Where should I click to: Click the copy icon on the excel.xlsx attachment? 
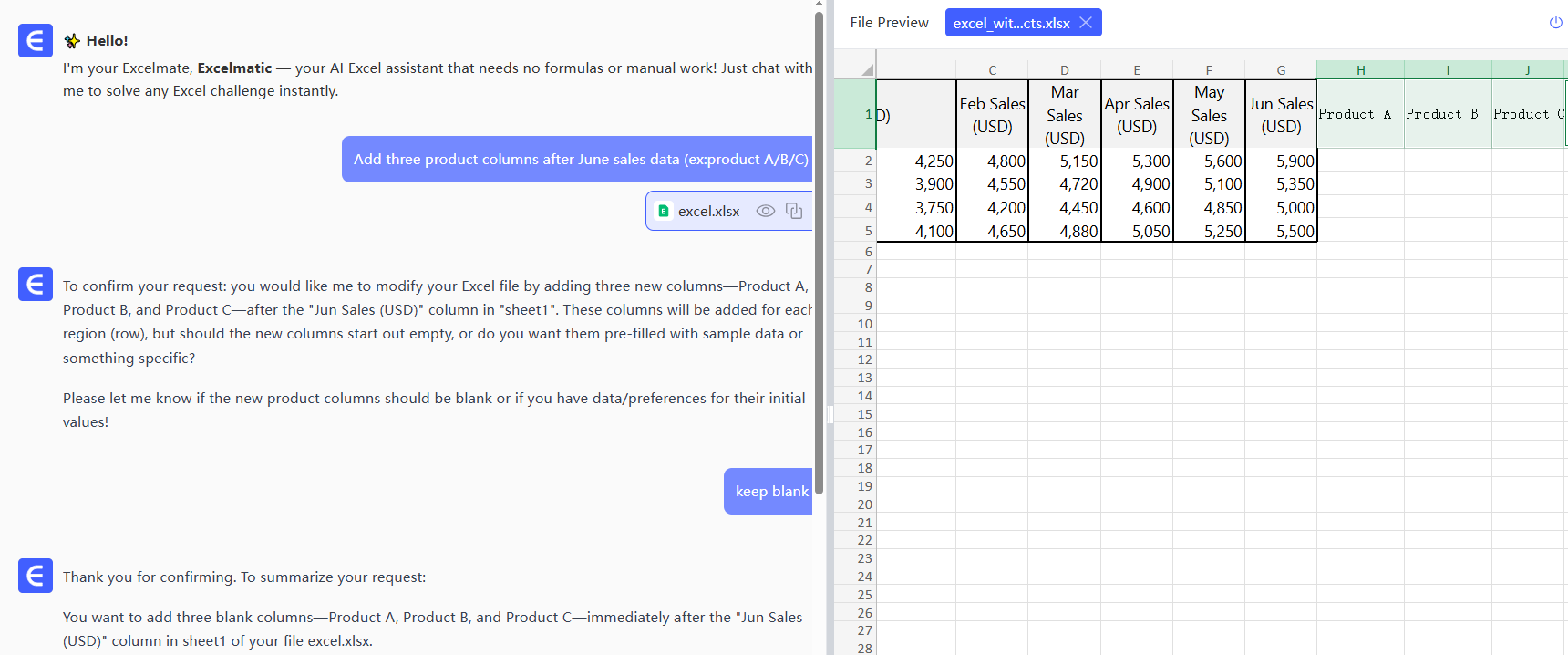coord(794,211)
